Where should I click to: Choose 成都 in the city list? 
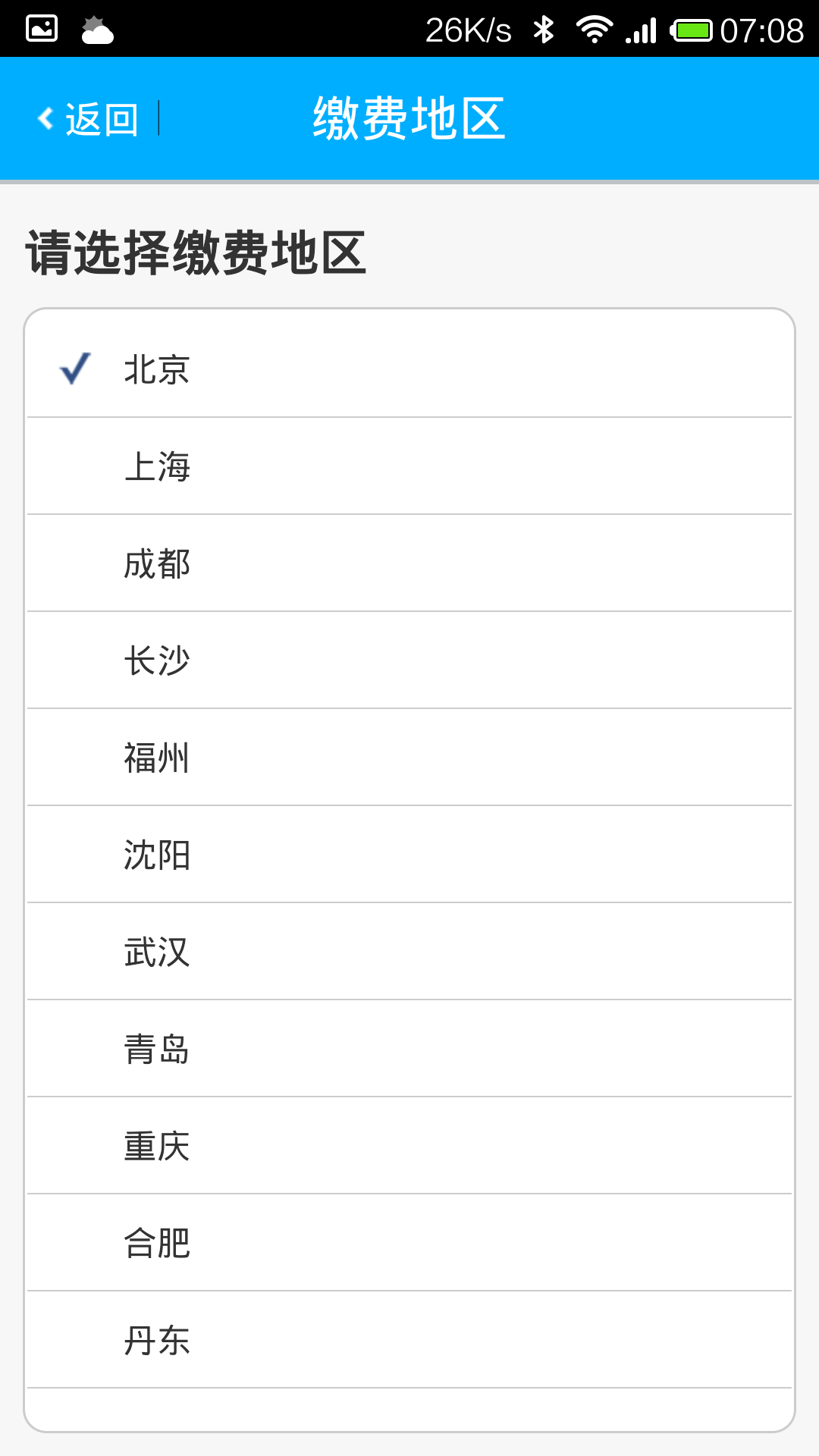coord(157,563)
